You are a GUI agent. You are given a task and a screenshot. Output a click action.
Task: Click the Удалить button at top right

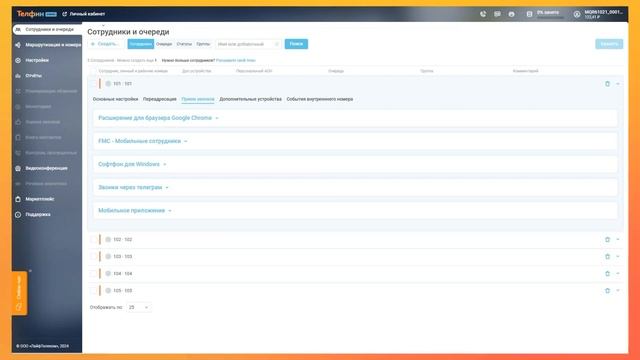[x=609, y=44]
